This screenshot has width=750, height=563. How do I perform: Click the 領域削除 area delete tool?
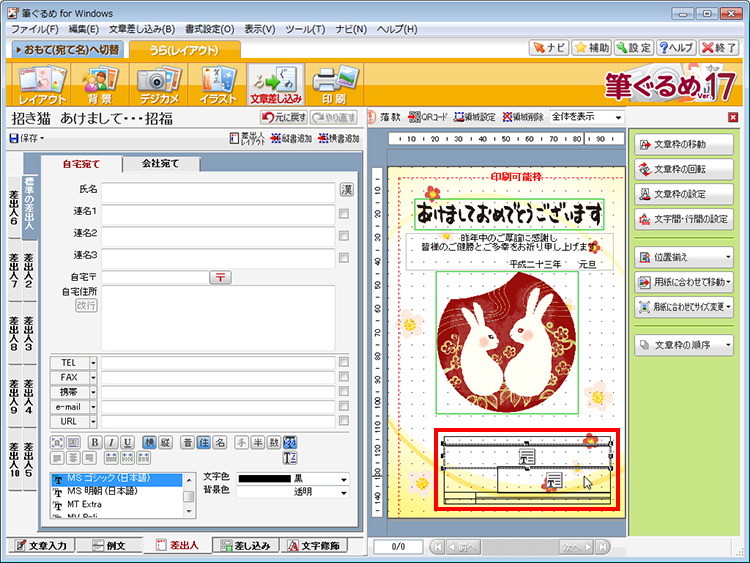point(523,117)
